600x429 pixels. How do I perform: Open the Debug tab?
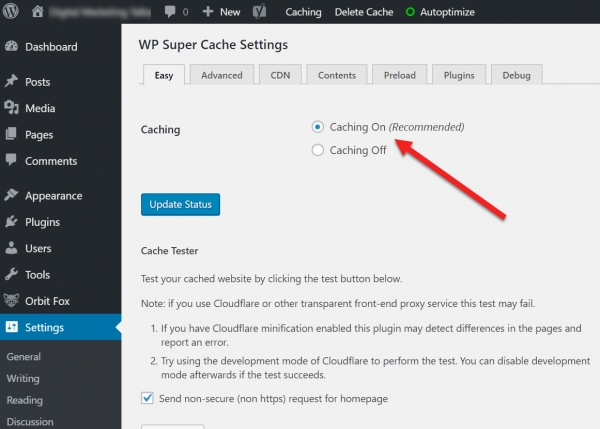[x=517, y=75]
